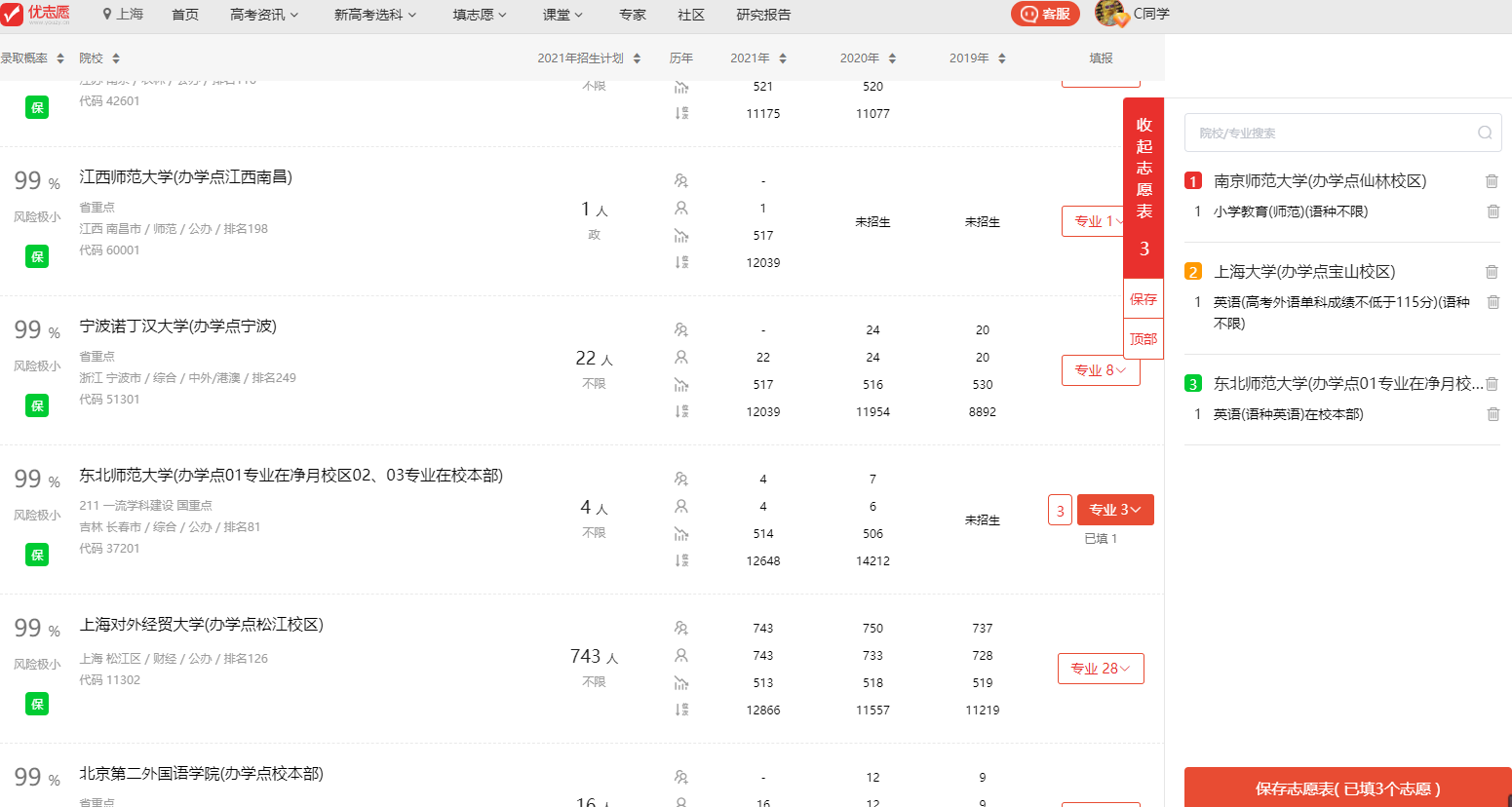Open the 研究报告 page
Image resolution: width=1512 pixels, height=807 pixels.
click(x=763, y=15)
